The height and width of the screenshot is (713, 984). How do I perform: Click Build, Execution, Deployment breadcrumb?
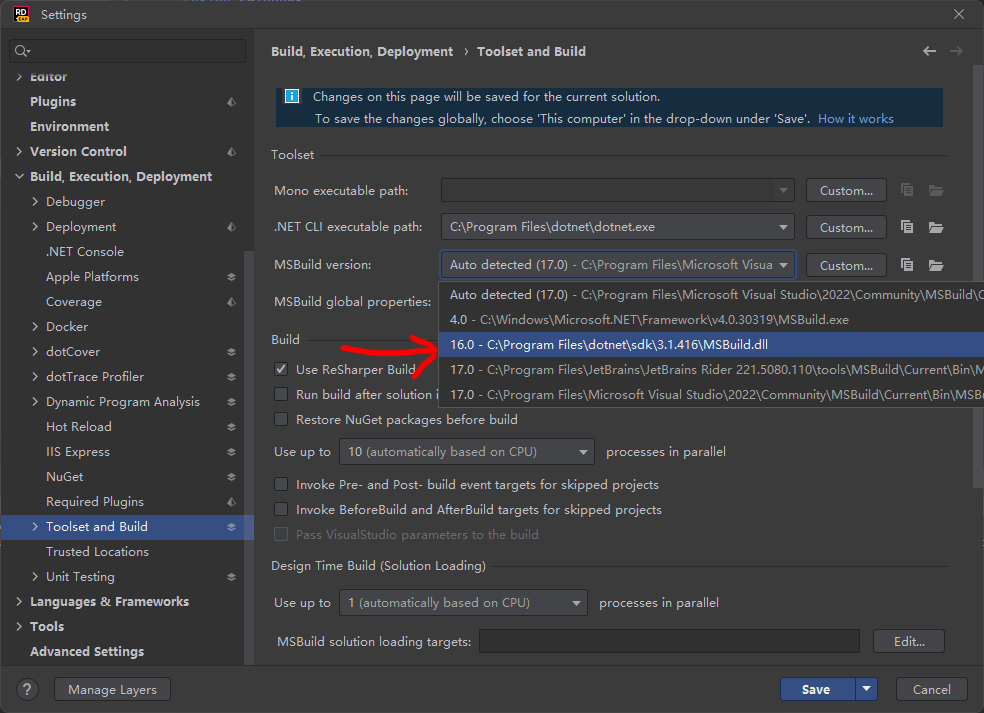click(x=361, y=51)
